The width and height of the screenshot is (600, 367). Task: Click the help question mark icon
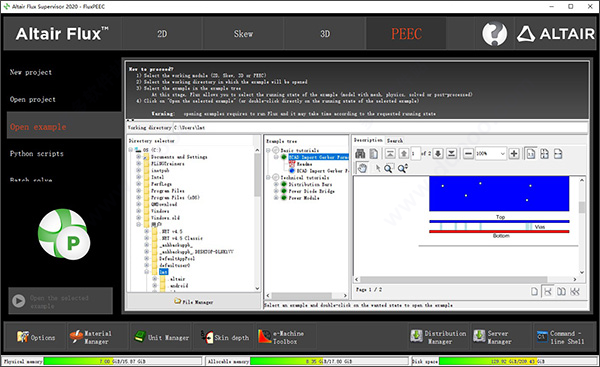494,34
